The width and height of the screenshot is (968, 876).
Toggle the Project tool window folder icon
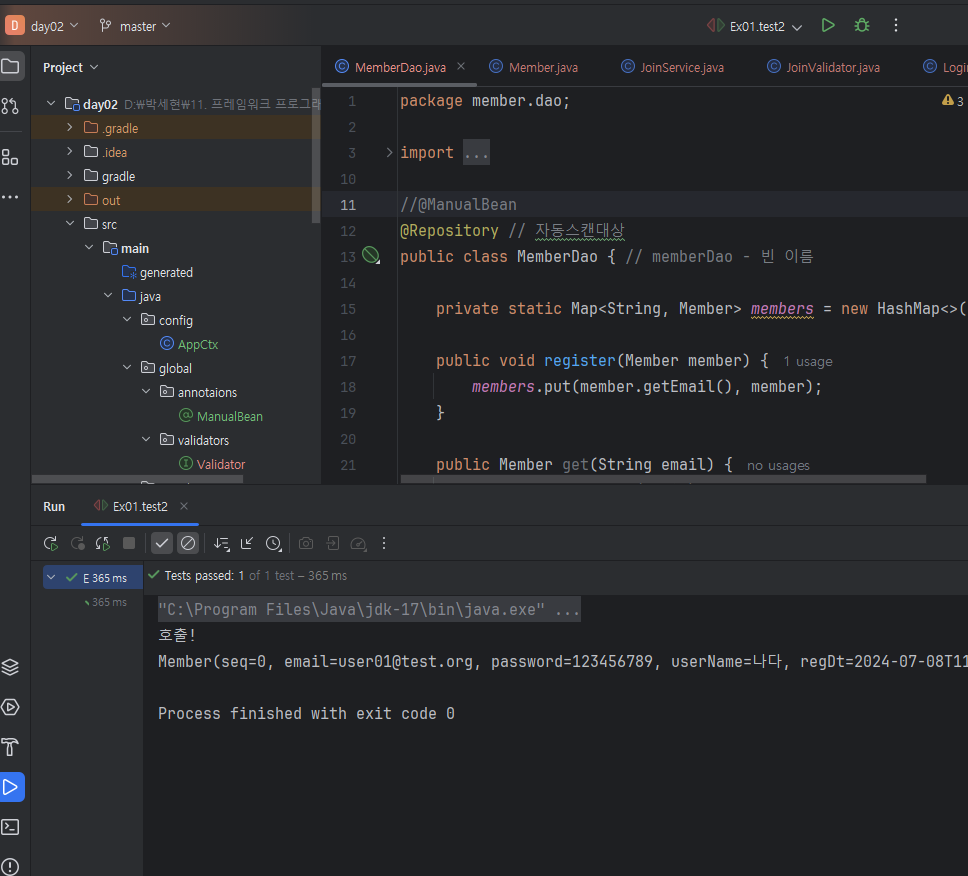coord(11,67)
